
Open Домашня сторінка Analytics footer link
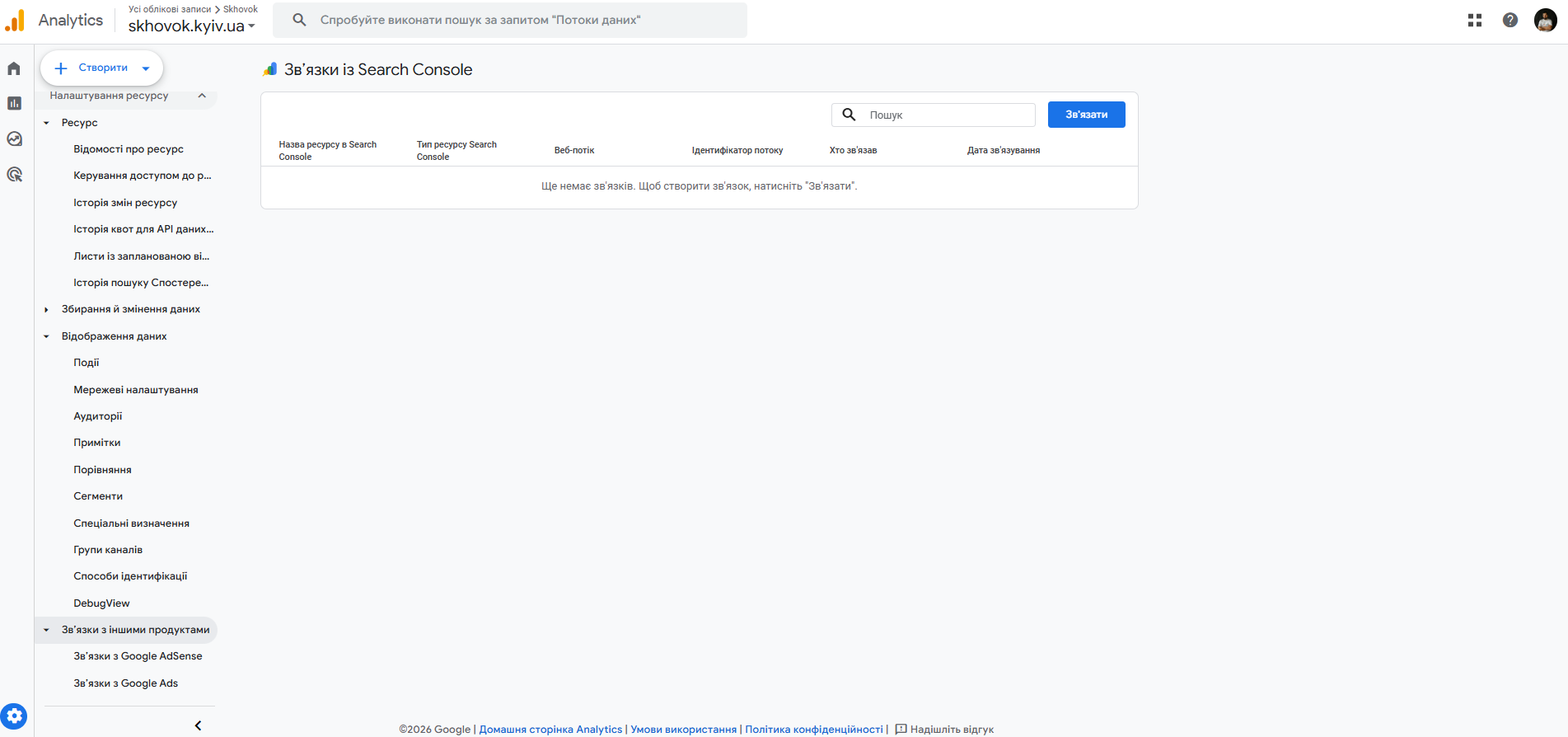coord(550,730)
